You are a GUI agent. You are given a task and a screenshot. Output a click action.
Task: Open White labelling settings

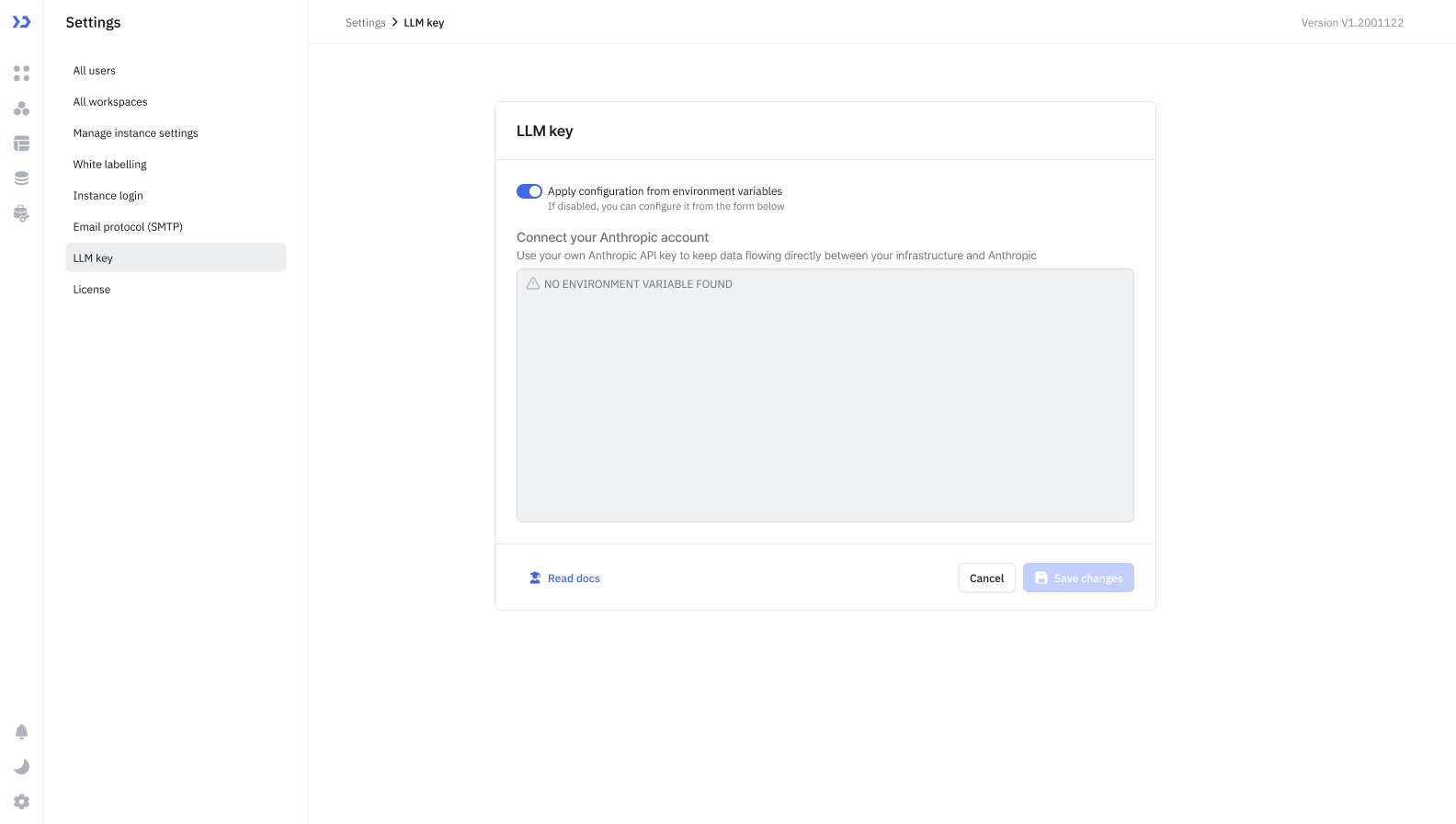pos(109,165)
